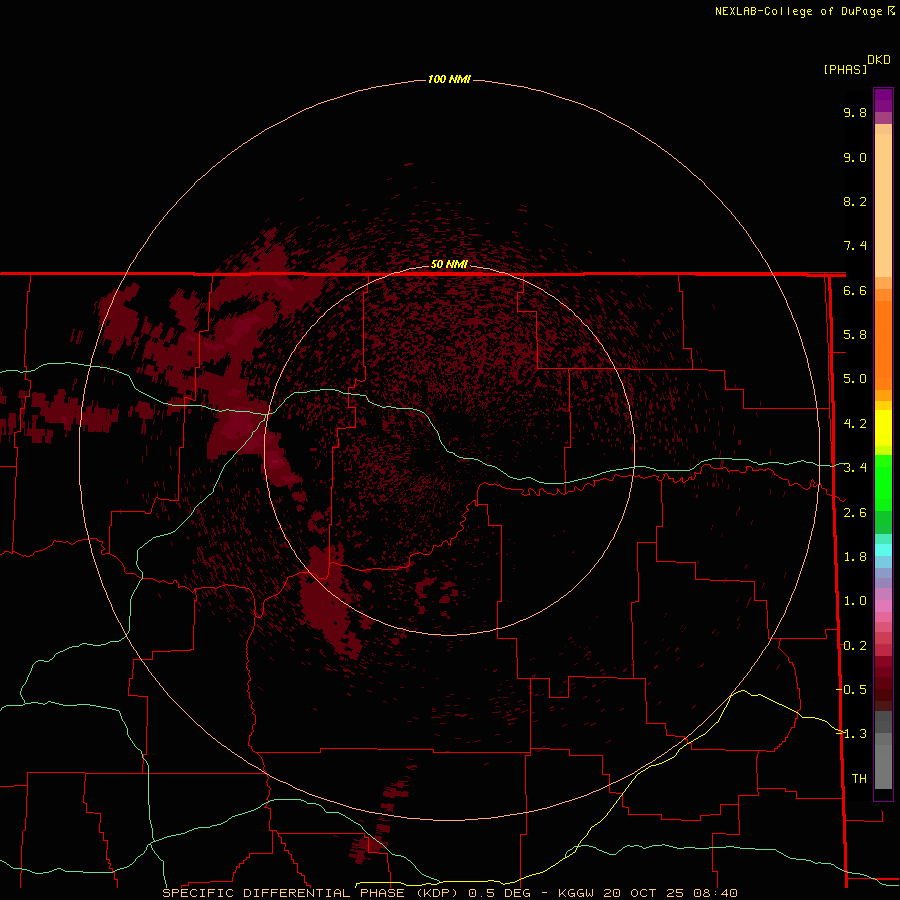Image resolution: width=900 pixels, height=900 pixels.
Task: Click the 9.0 scale value
Action: (x=855, y=157)
